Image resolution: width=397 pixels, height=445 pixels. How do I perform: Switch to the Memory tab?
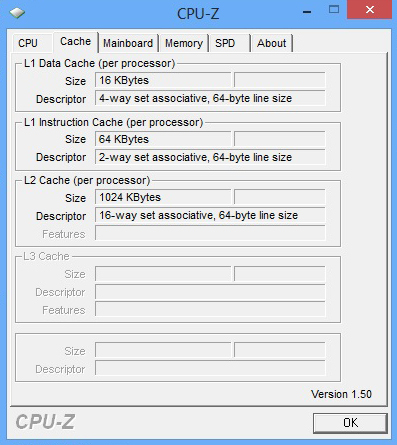pos(184,43)
